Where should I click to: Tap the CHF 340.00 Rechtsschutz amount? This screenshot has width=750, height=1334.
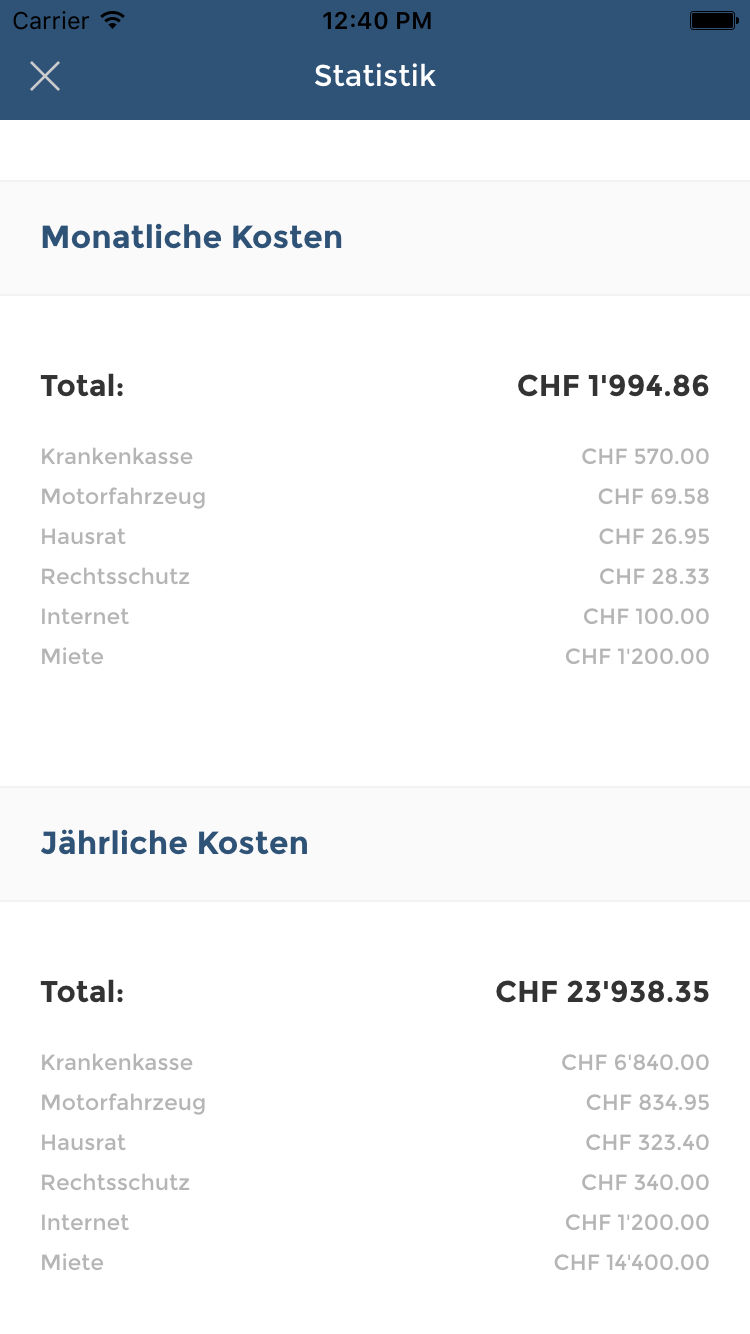coord(645,1183)
